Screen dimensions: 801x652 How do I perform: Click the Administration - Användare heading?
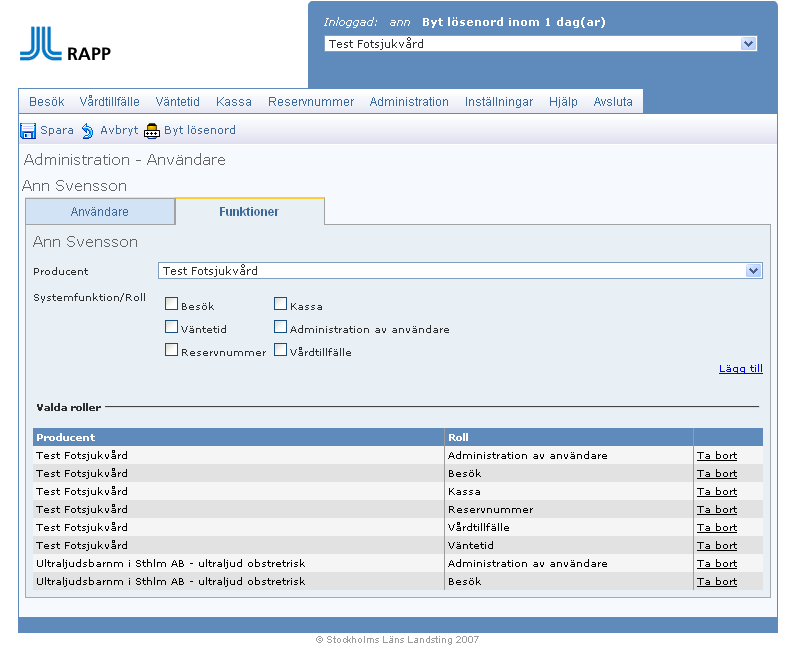pos(125,160)
